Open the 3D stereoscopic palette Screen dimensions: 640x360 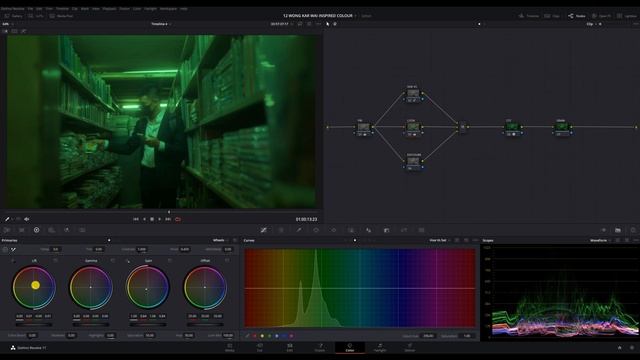[x=422, y=230]
